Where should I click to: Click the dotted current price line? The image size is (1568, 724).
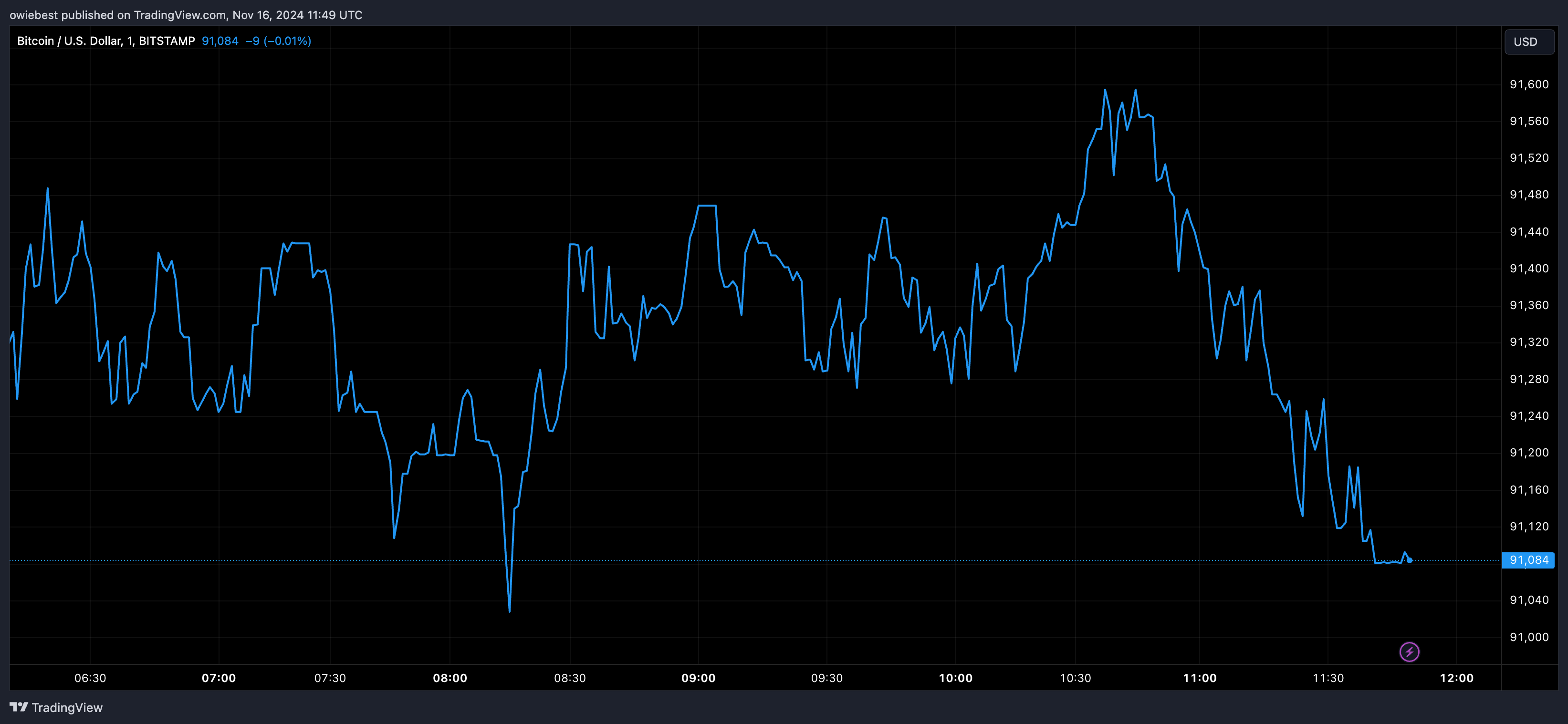tap(913, 560)
